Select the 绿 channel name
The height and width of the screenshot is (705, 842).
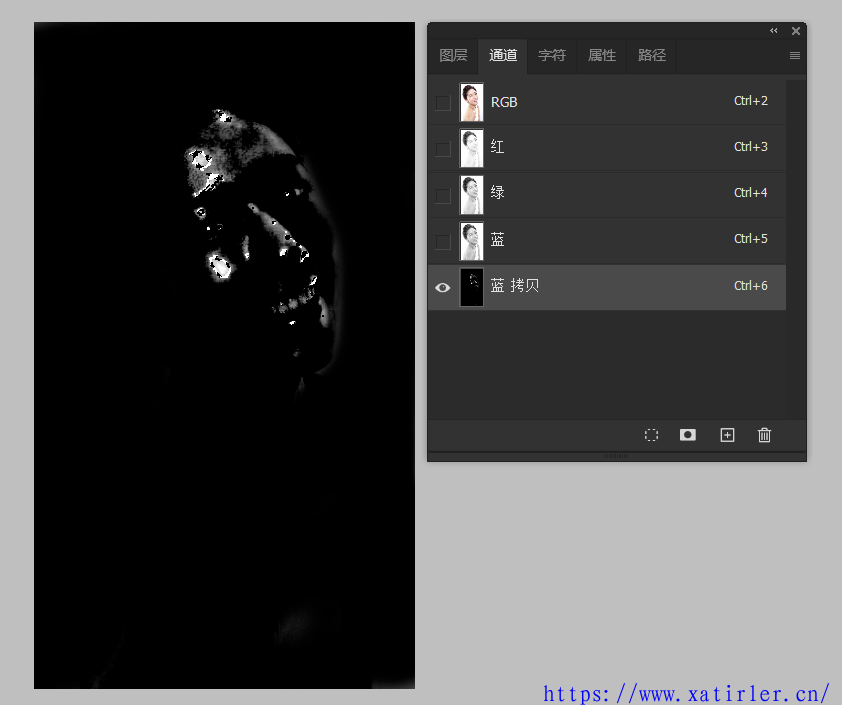[497, 192]
